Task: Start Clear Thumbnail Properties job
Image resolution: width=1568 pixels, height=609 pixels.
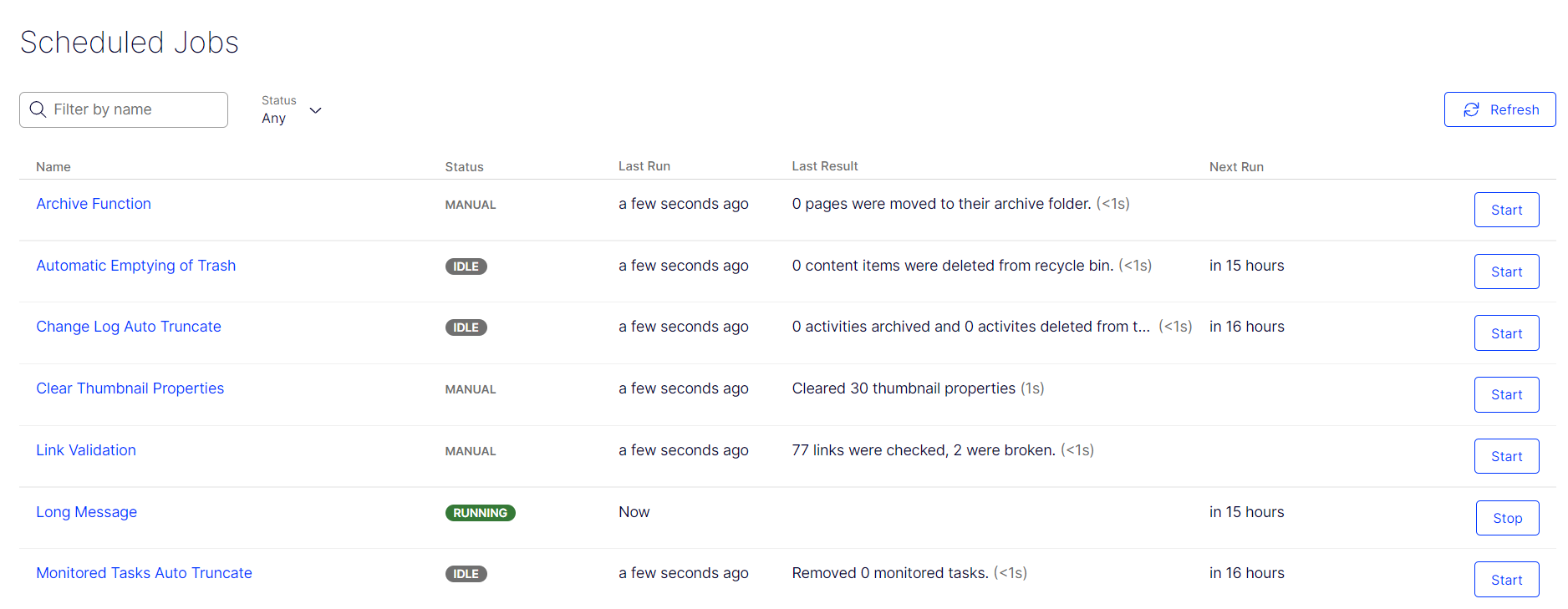Action: tap(1506, 394)
